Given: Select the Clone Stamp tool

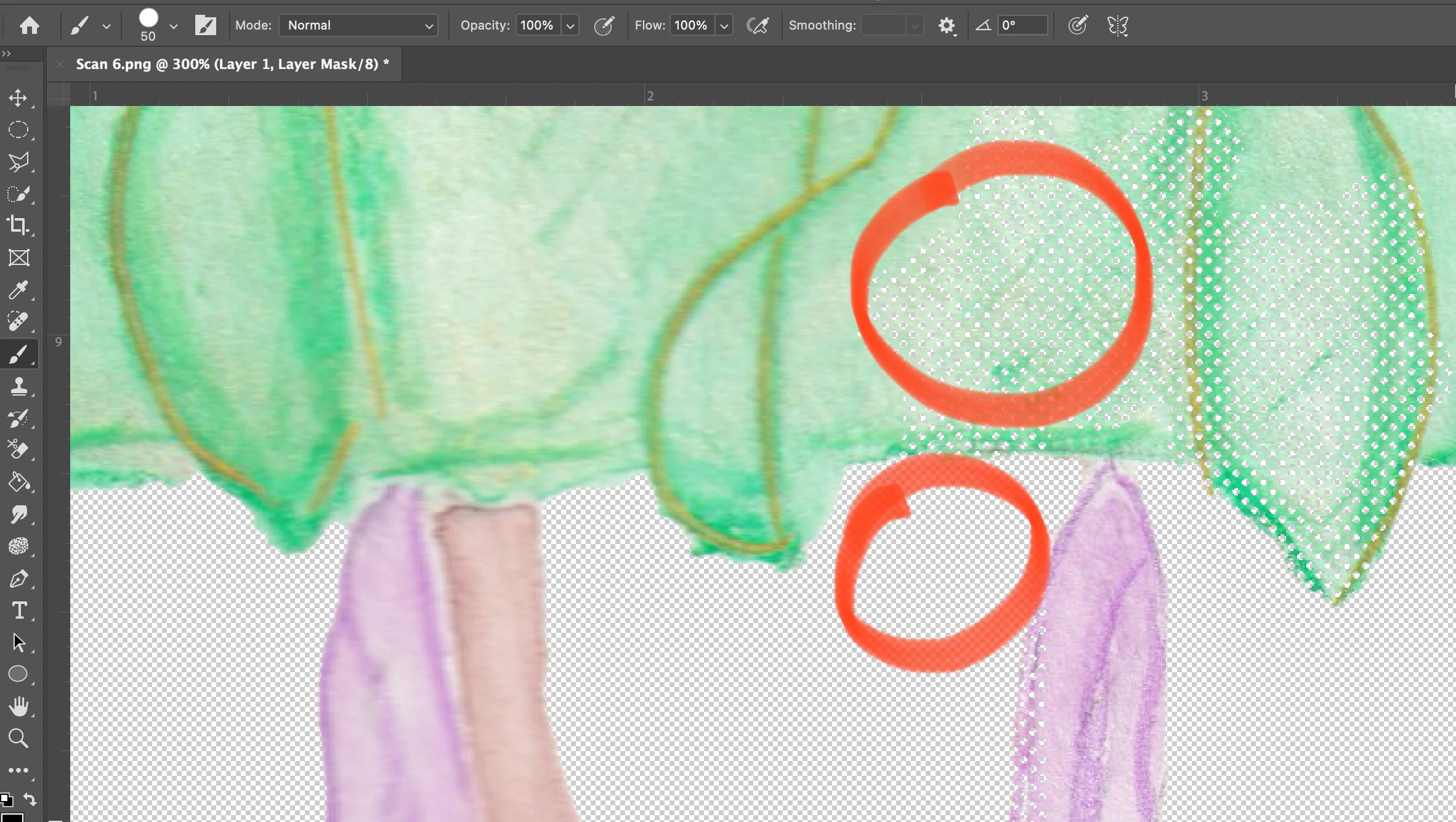Looking at the screenshot, I should pyautogui.click(x=18, y=386).
